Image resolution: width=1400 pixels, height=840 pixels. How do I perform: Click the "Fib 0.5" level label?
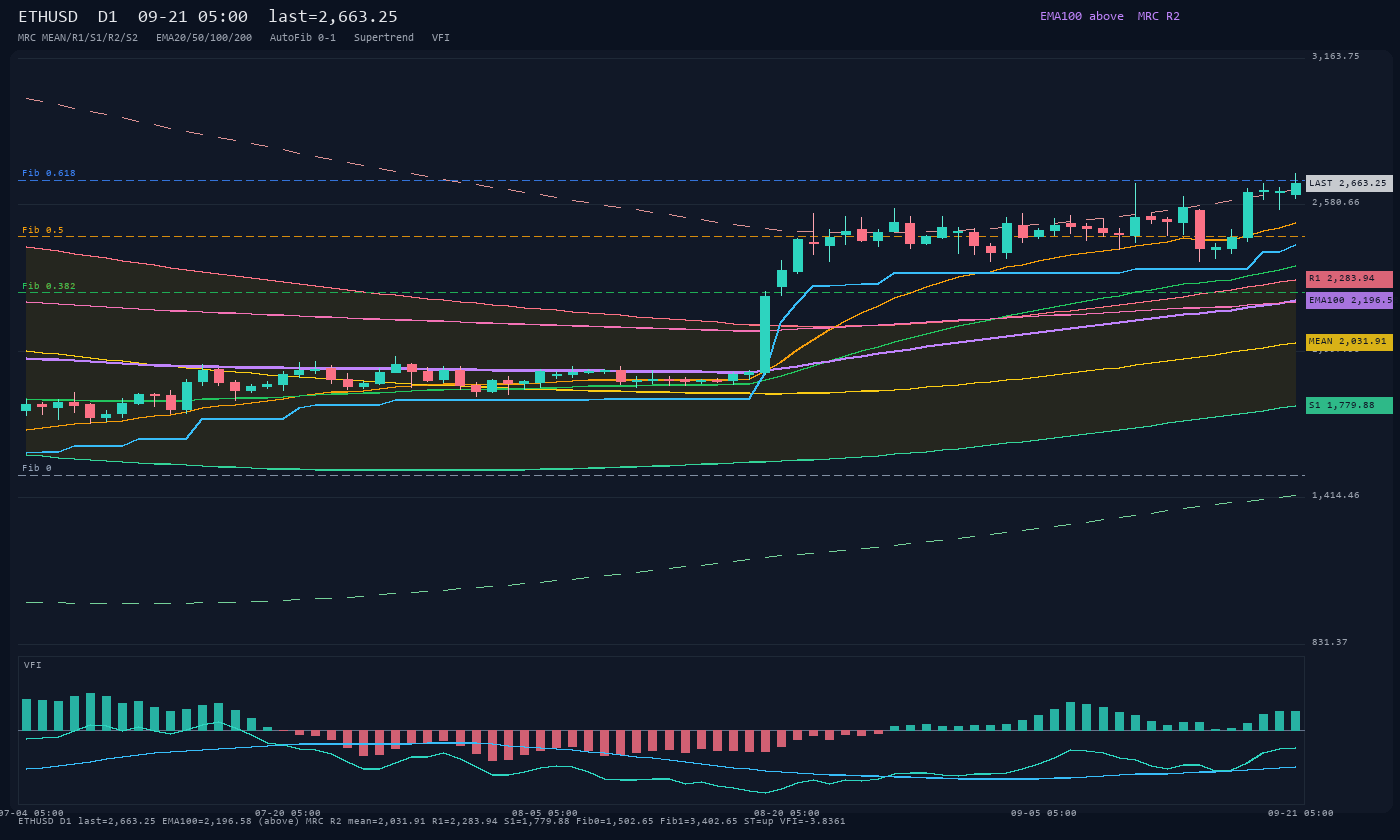pyautogui.click(x=43, y=230)
